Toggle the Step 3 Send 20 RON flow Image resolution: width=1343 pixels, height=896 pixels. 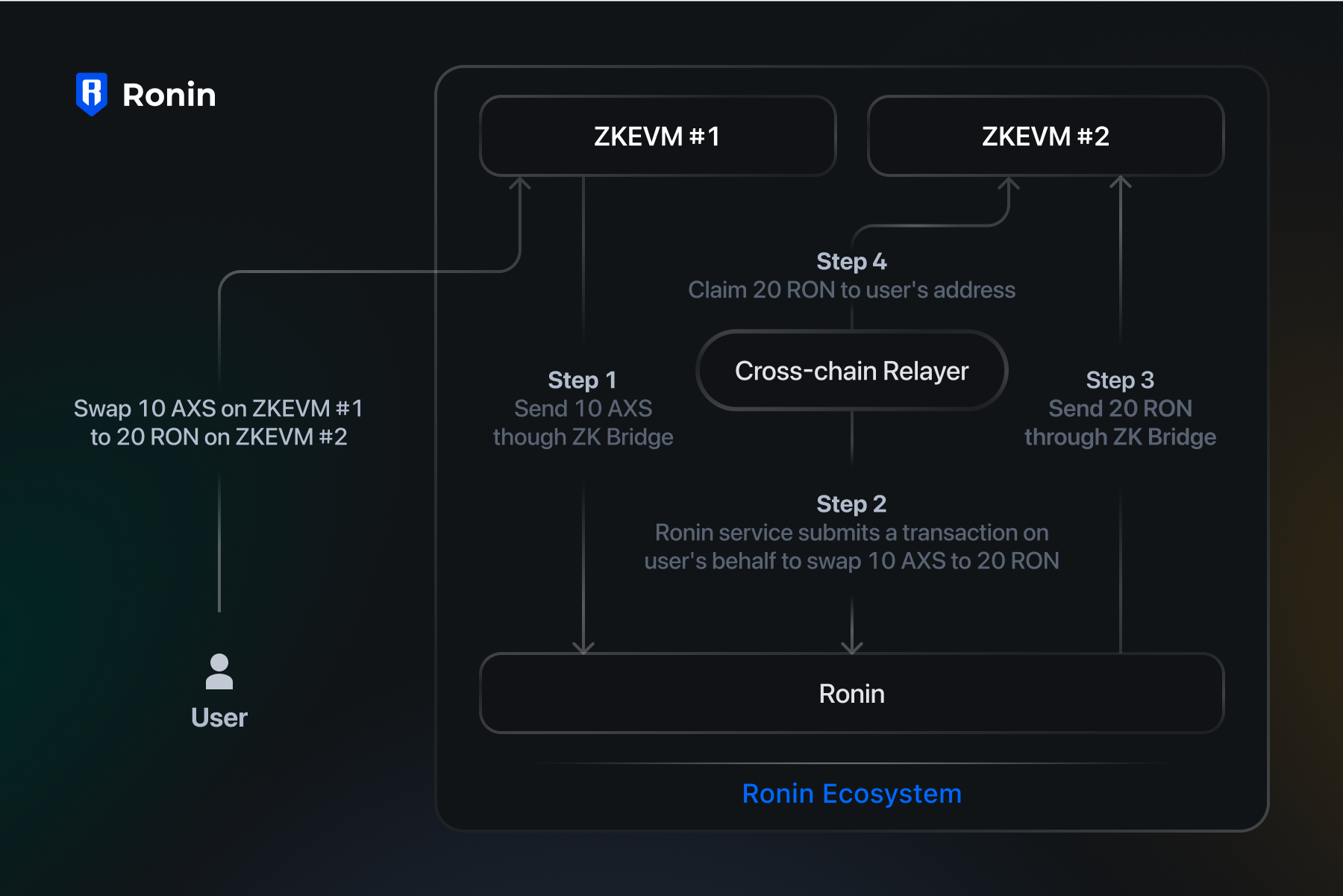[x=1119, y=409]
